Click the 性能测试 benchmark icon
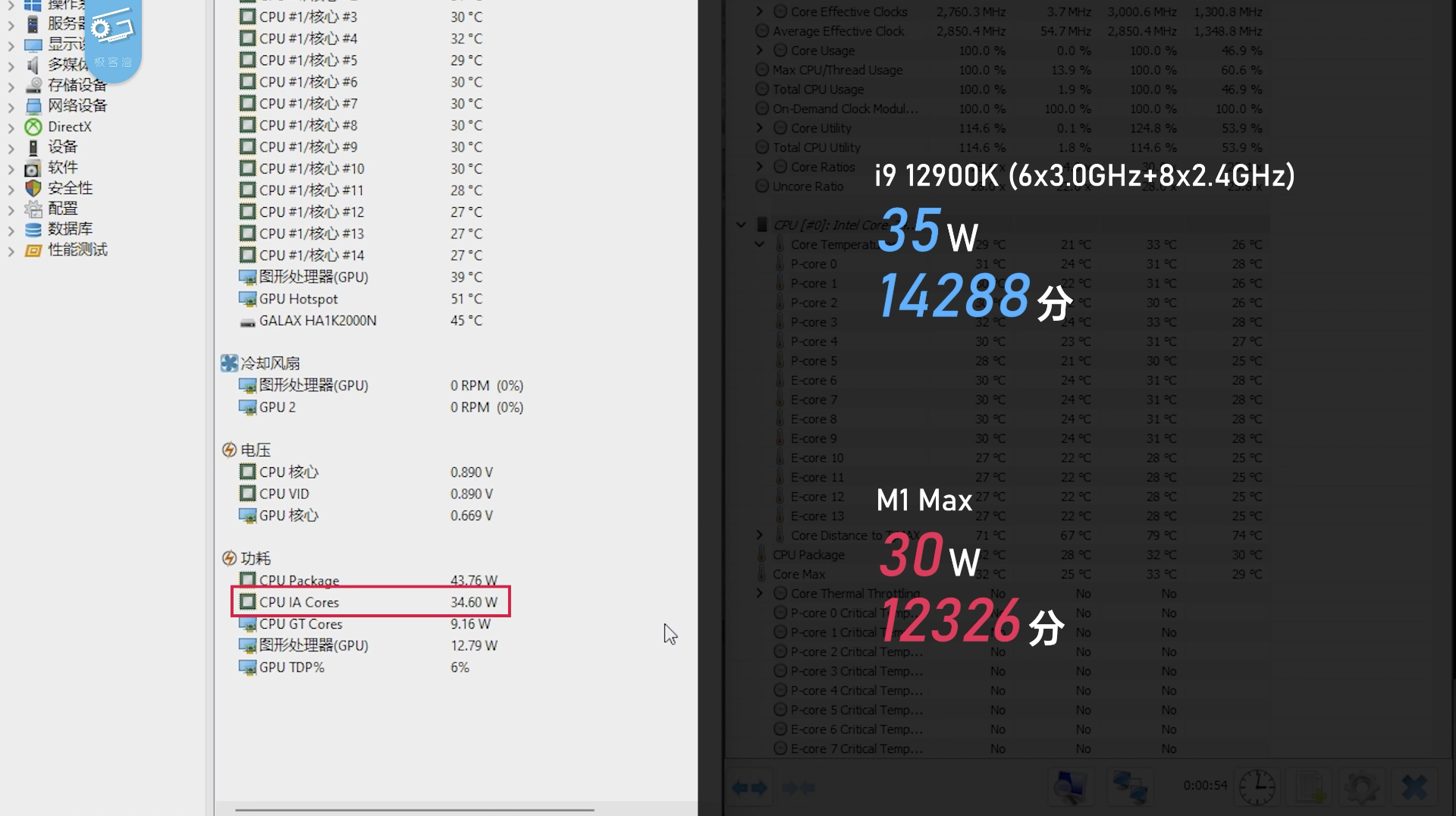Viewport: 1456px width, 816px height. coord(33,250)
